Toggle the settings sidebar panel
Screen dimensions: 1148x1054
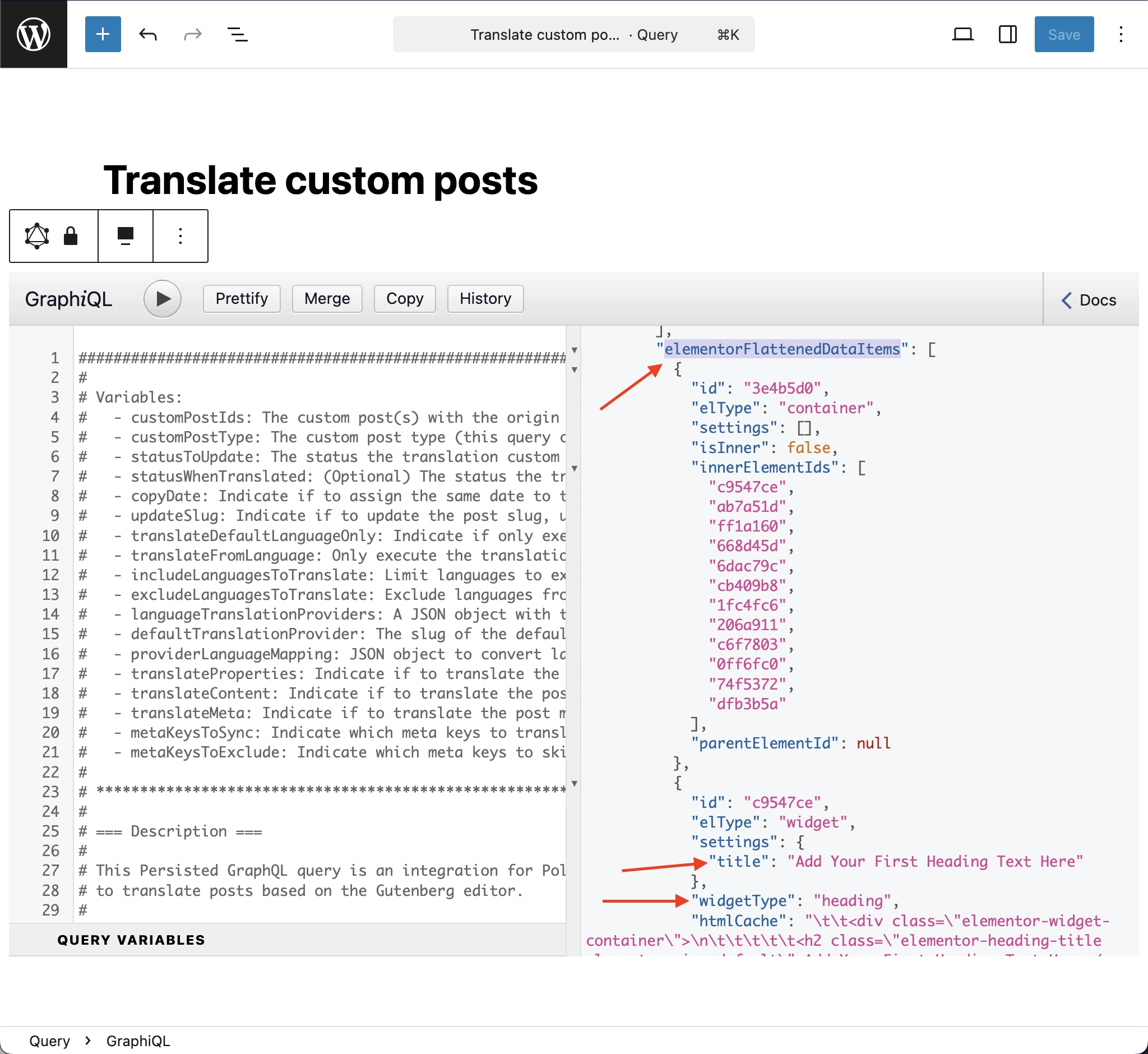(1007, 34)
